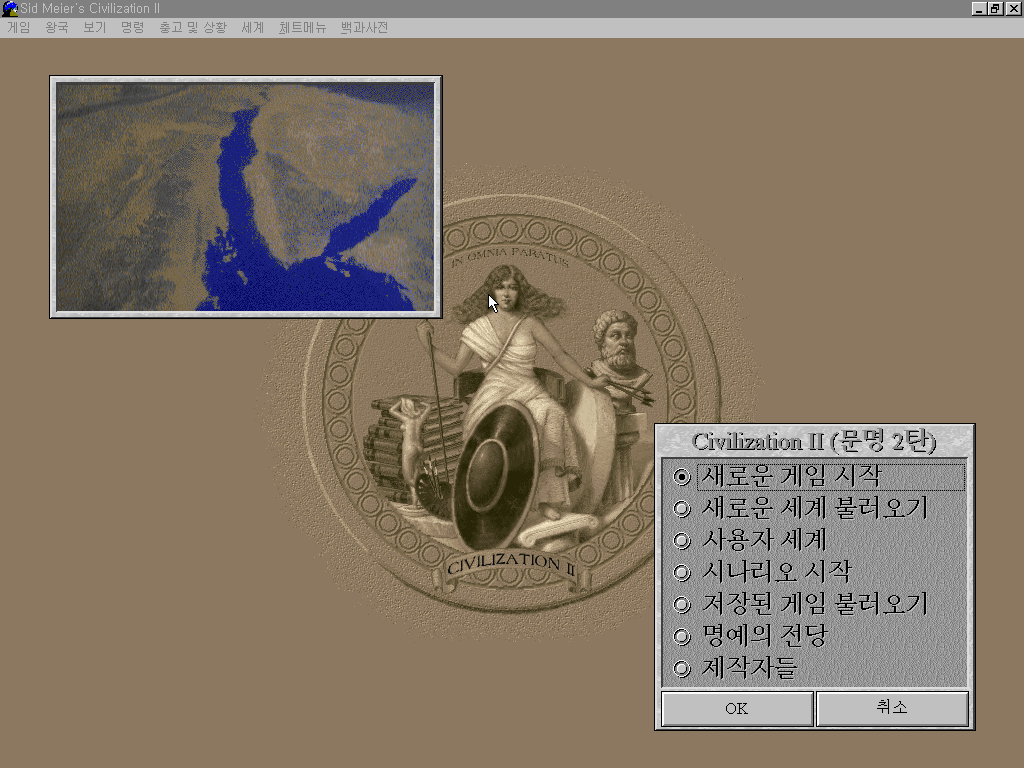
Task: Open the 왕국 menu
Action: pyautogui.click(x=57, y=27)
